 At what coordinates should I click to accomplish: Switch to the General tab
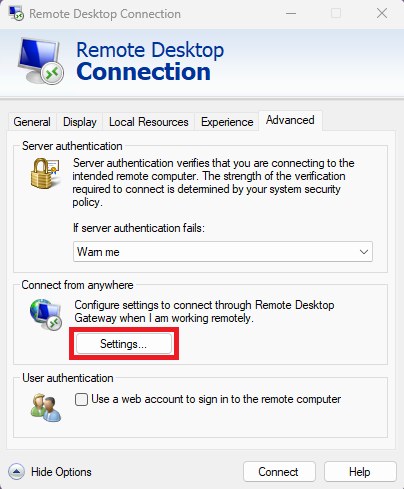32,122
